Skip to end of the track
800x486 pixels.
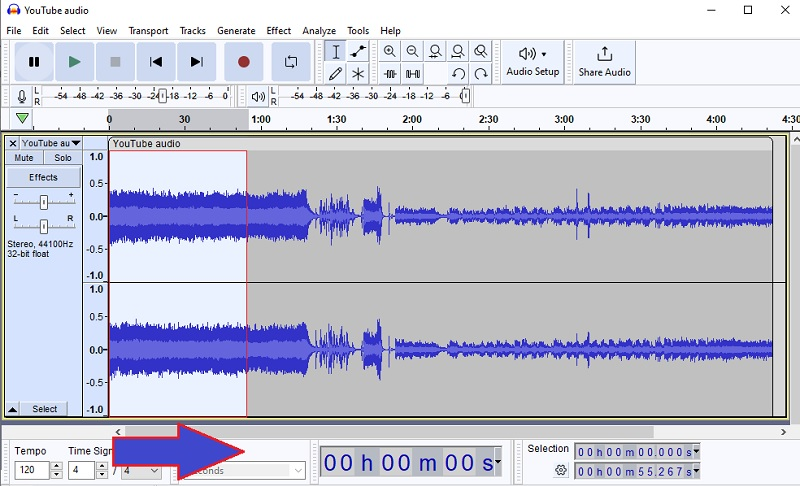[196, 62]
